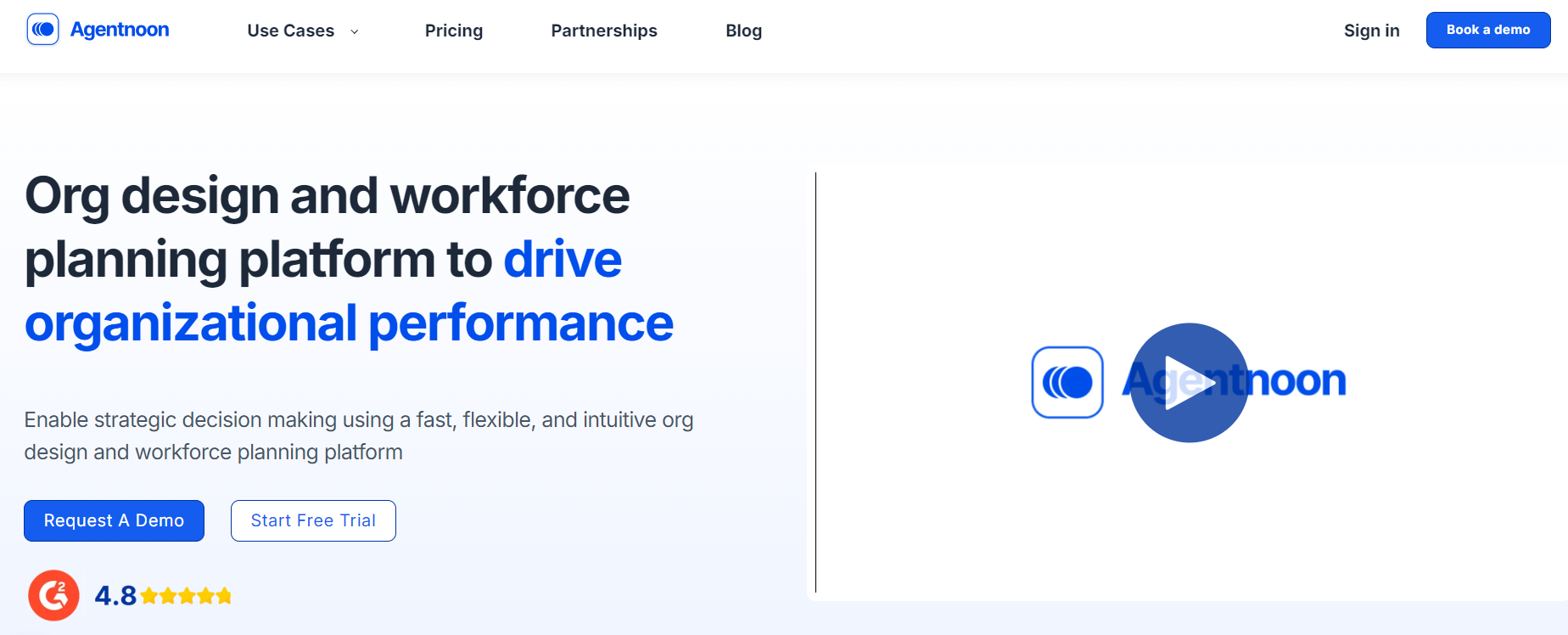The height and width of the screenshot is (635, 1568).
Task: Click the Agentnoon logo icon in header
Action: click(x=43, y=30)
